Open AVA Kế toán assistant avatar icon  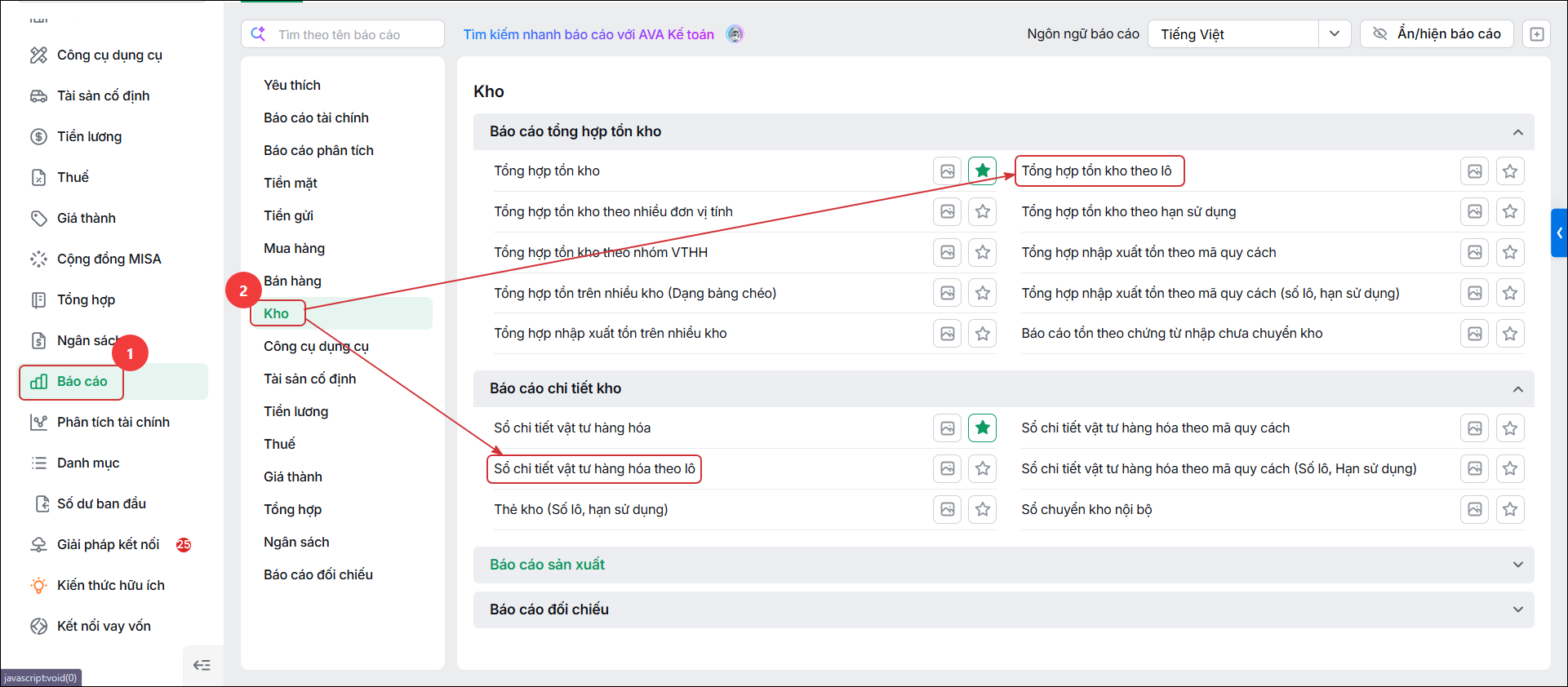[x=735, y=34]
